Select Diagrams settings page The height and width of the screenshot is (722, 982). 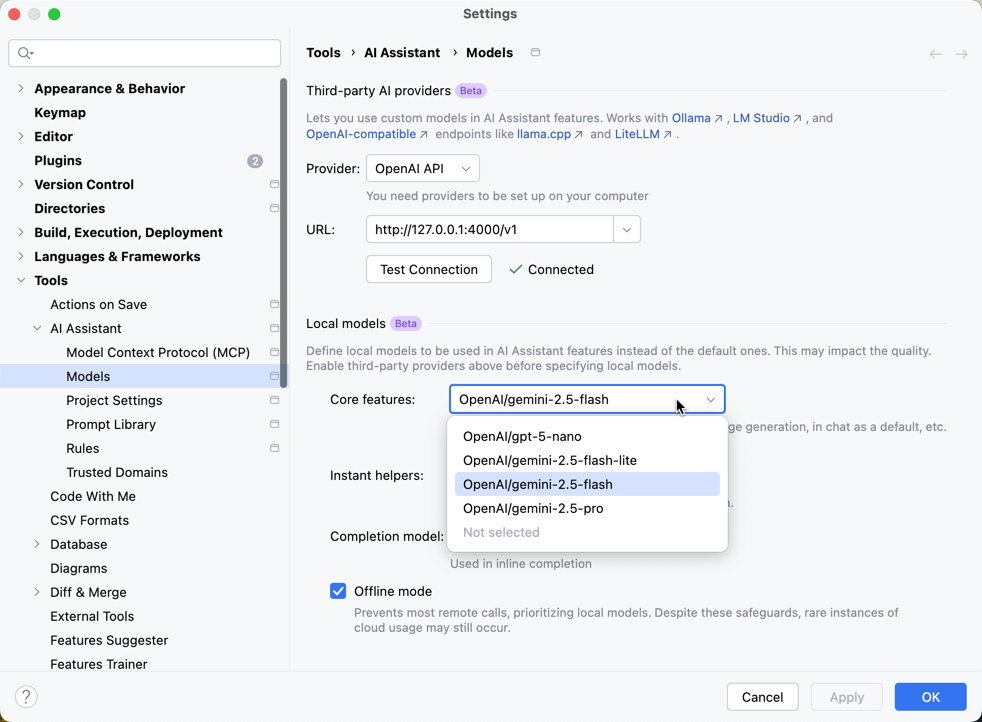point(78,569)
